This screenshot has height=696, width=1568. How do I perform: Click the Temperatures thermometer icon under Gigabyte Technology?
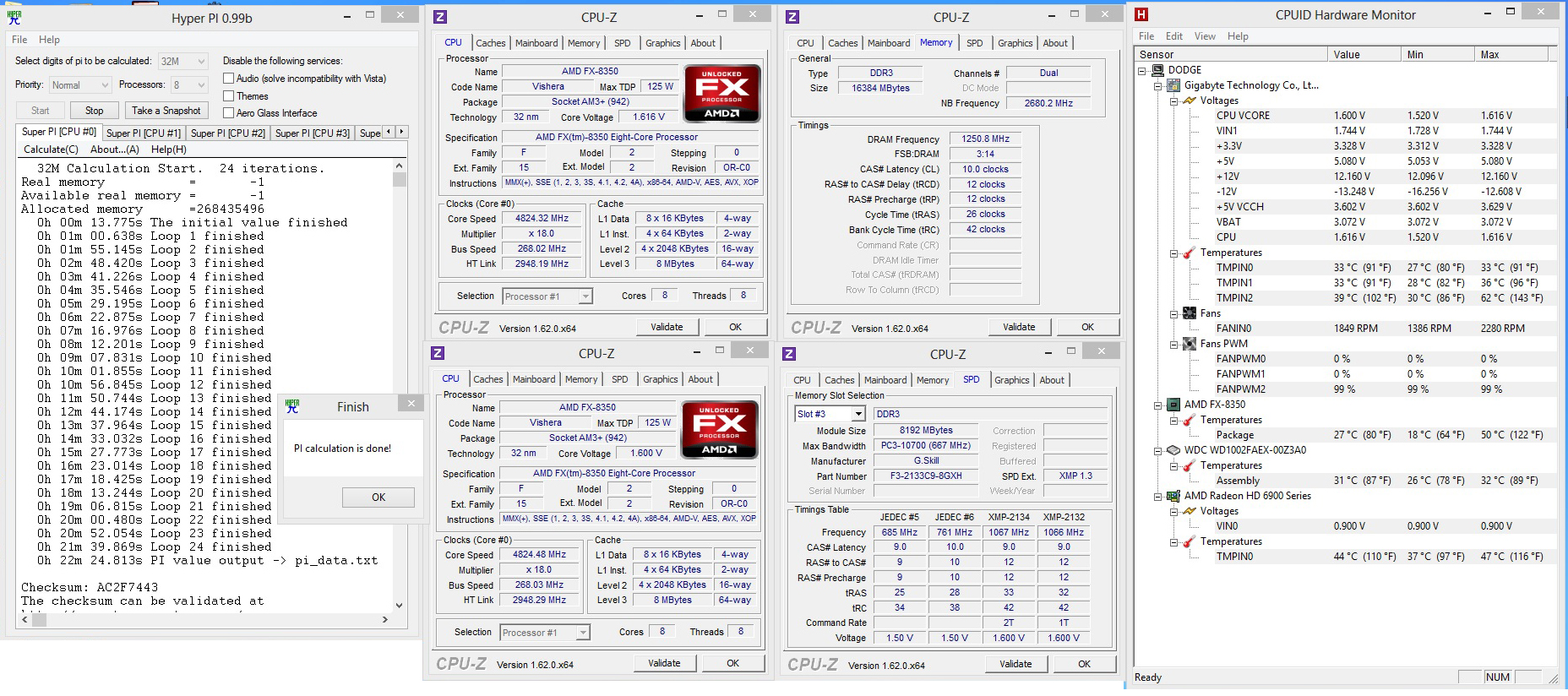point(1190,253)
